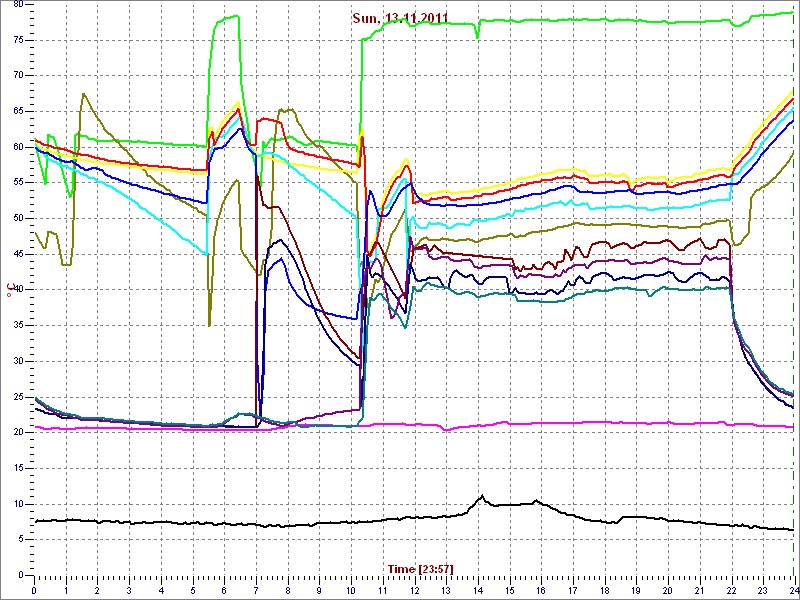Select the 25 label on temperature axis

click(16, 397)
